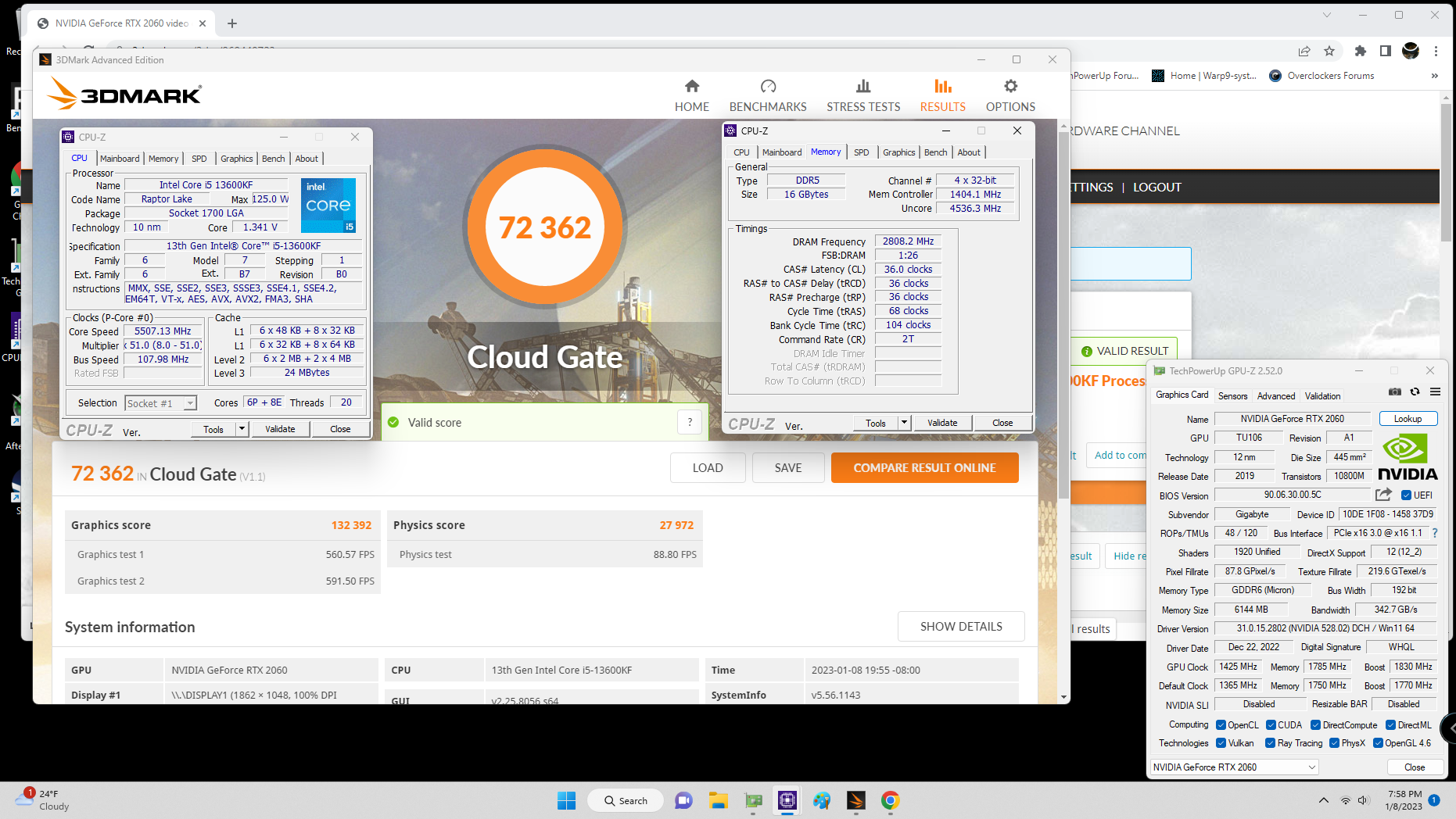
Task: Open Chrome icon on taskbar
Action: pyautogui.click(x=890, y=800)
